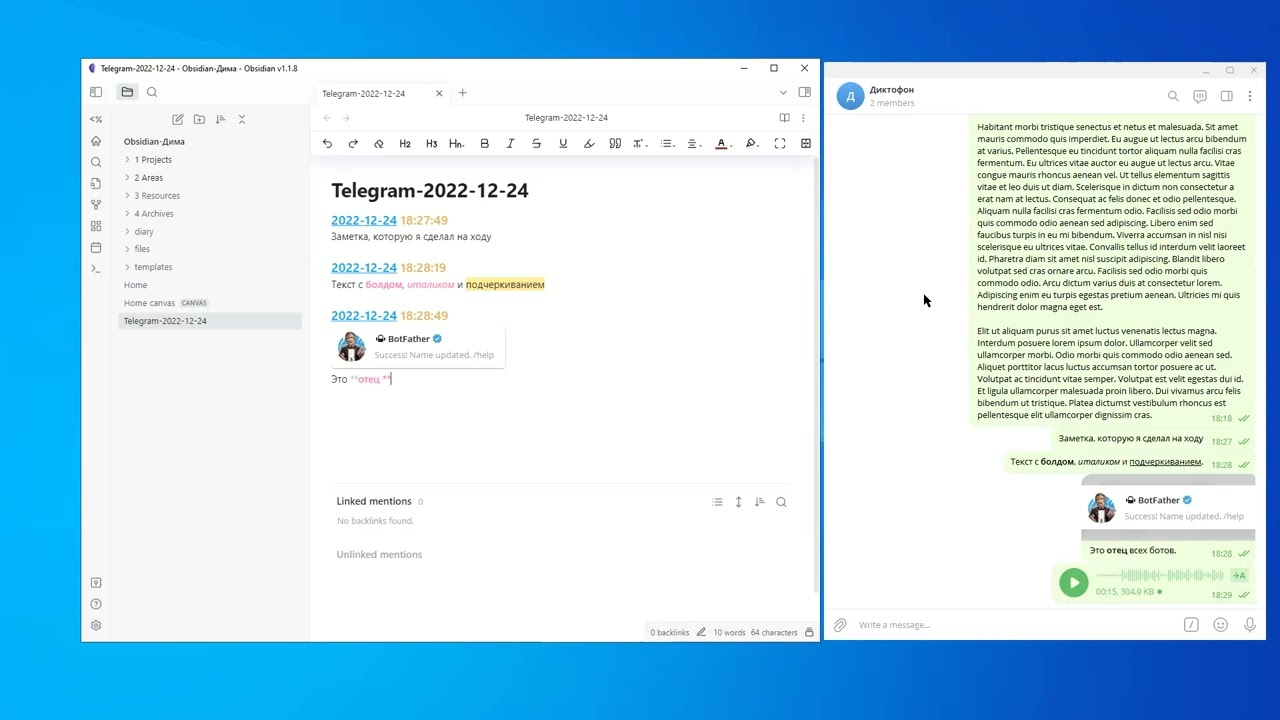Open Home icon in Obsidian ribbon
Image resolution: width=1280 pixels, height=720 pixels.
click(x=96, y=141)
